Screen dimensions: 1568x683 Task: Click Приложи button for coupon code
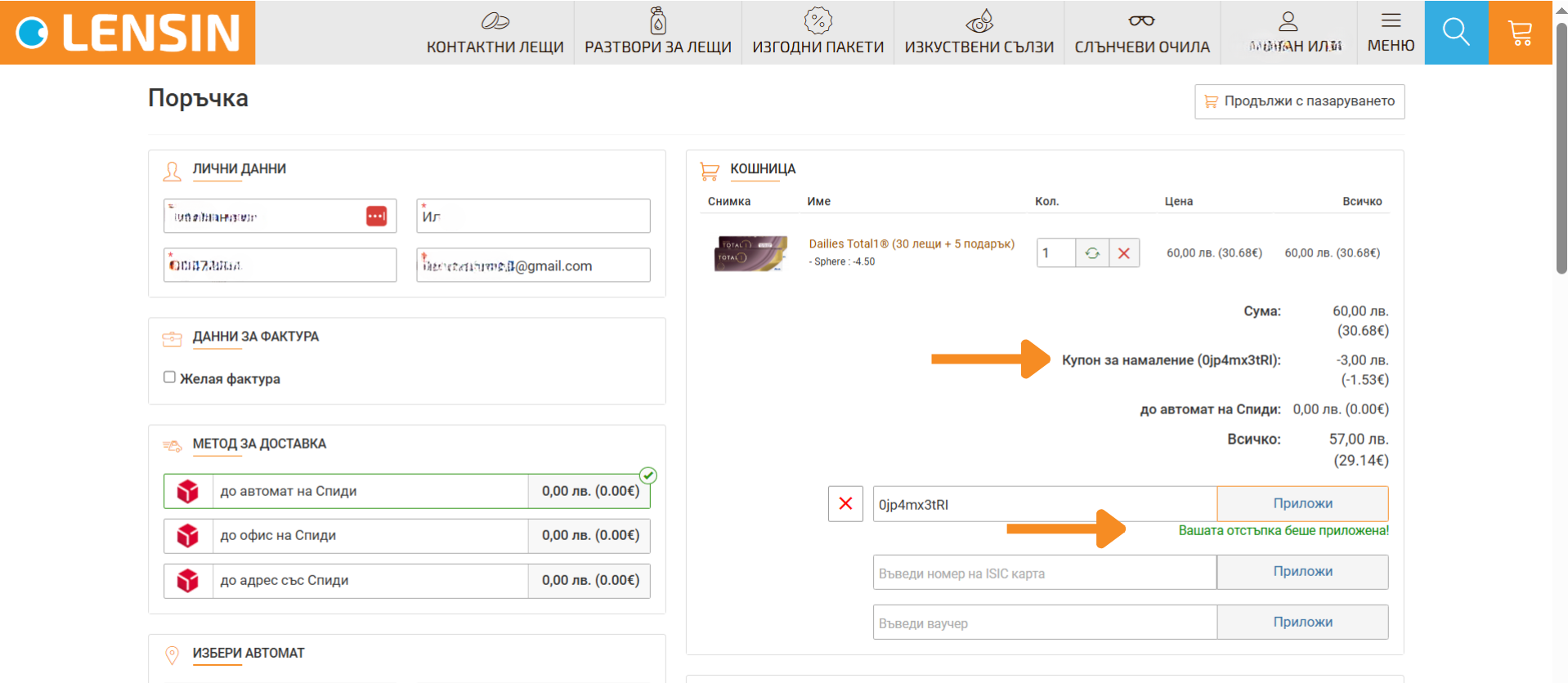coord(1302,504)
